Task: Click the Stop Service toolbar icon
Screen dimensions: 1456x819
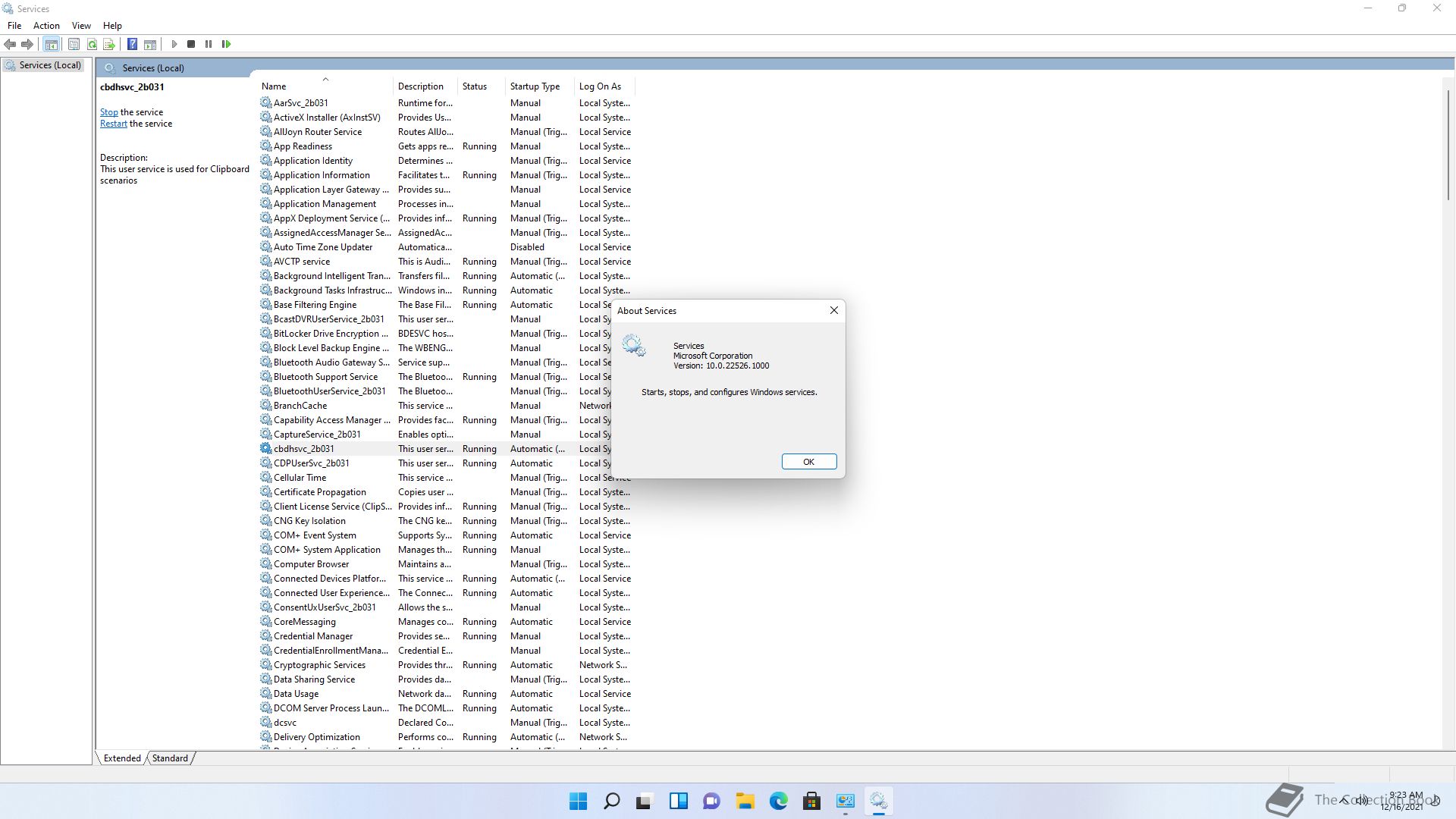Action: click(x=191, y=44)
